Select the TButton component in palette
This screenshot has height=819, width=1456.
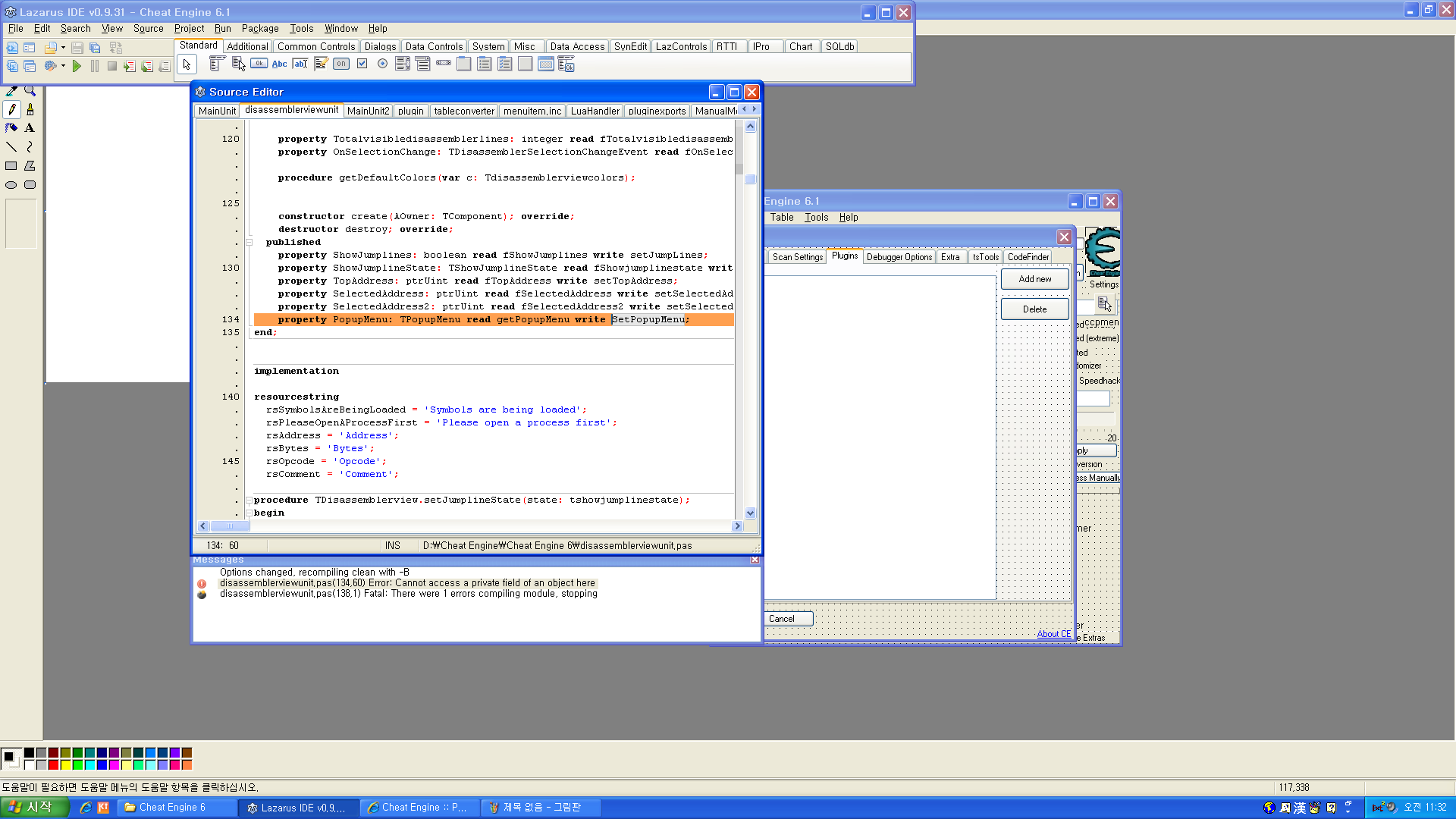pyautogui.click(x=259, y=64)
